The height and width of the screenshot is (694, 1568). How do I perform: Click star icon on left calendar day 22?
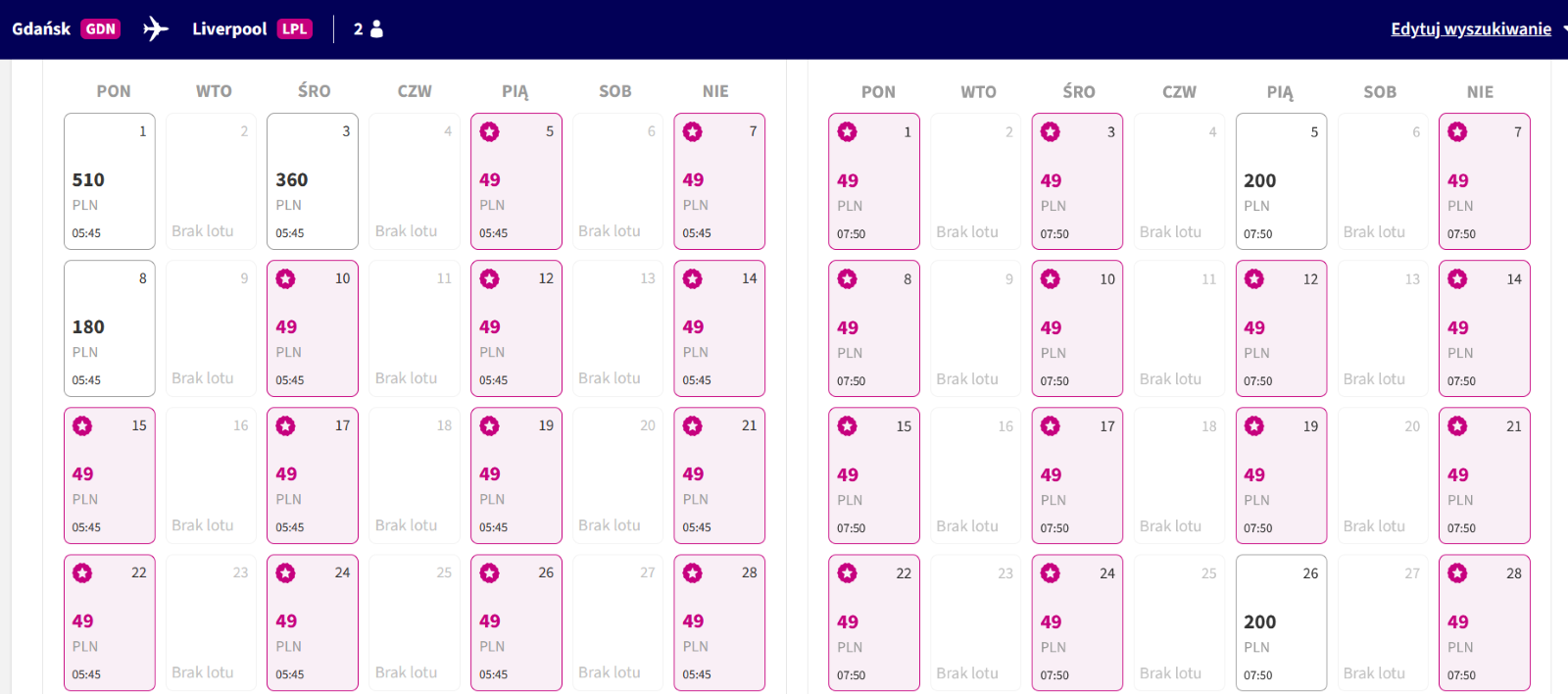click(x=82, y=572)
